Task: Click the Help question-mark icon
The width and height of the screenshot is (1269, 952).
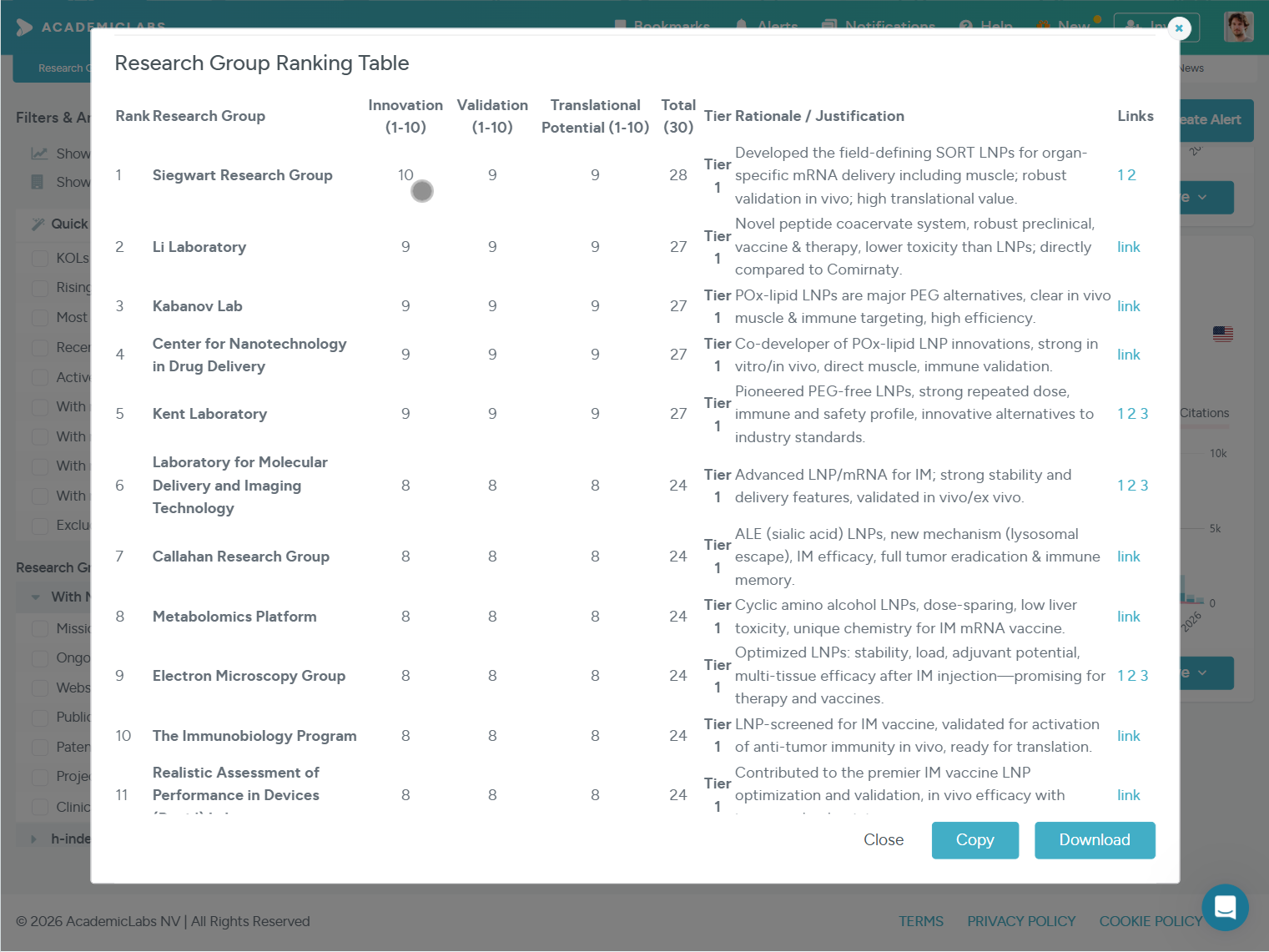Action: click(966, 26)
